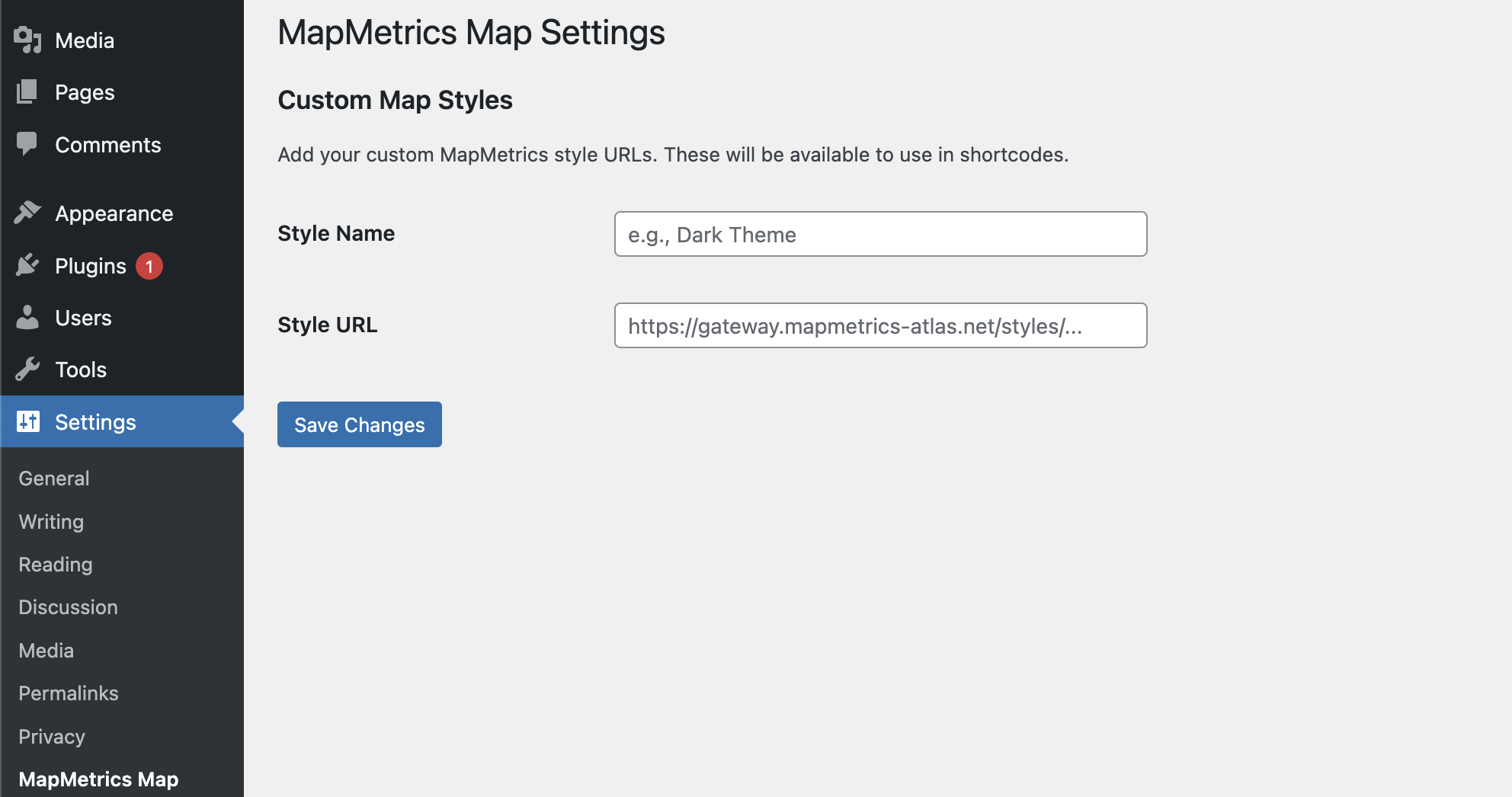Click the Save Changes button
Viewport: 1512px width, 797px height.
point(360,424)
